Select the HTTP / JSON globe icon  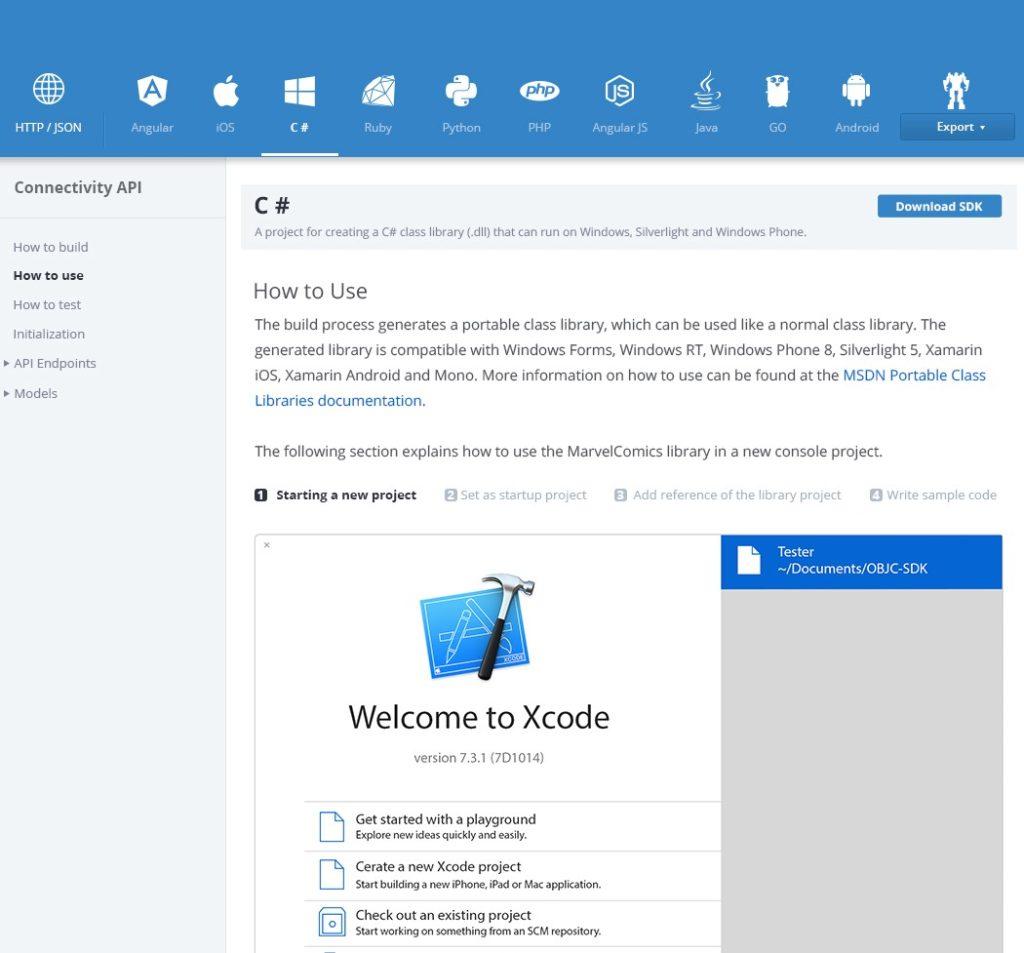[48, 89]
